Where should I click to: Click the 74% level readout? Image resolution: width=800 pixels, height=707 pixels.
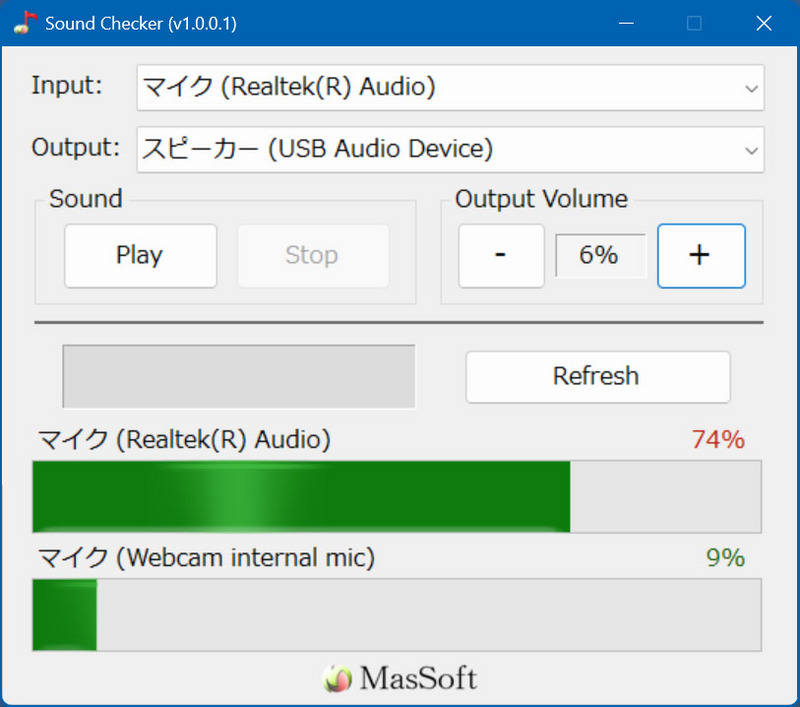(718, 439)
